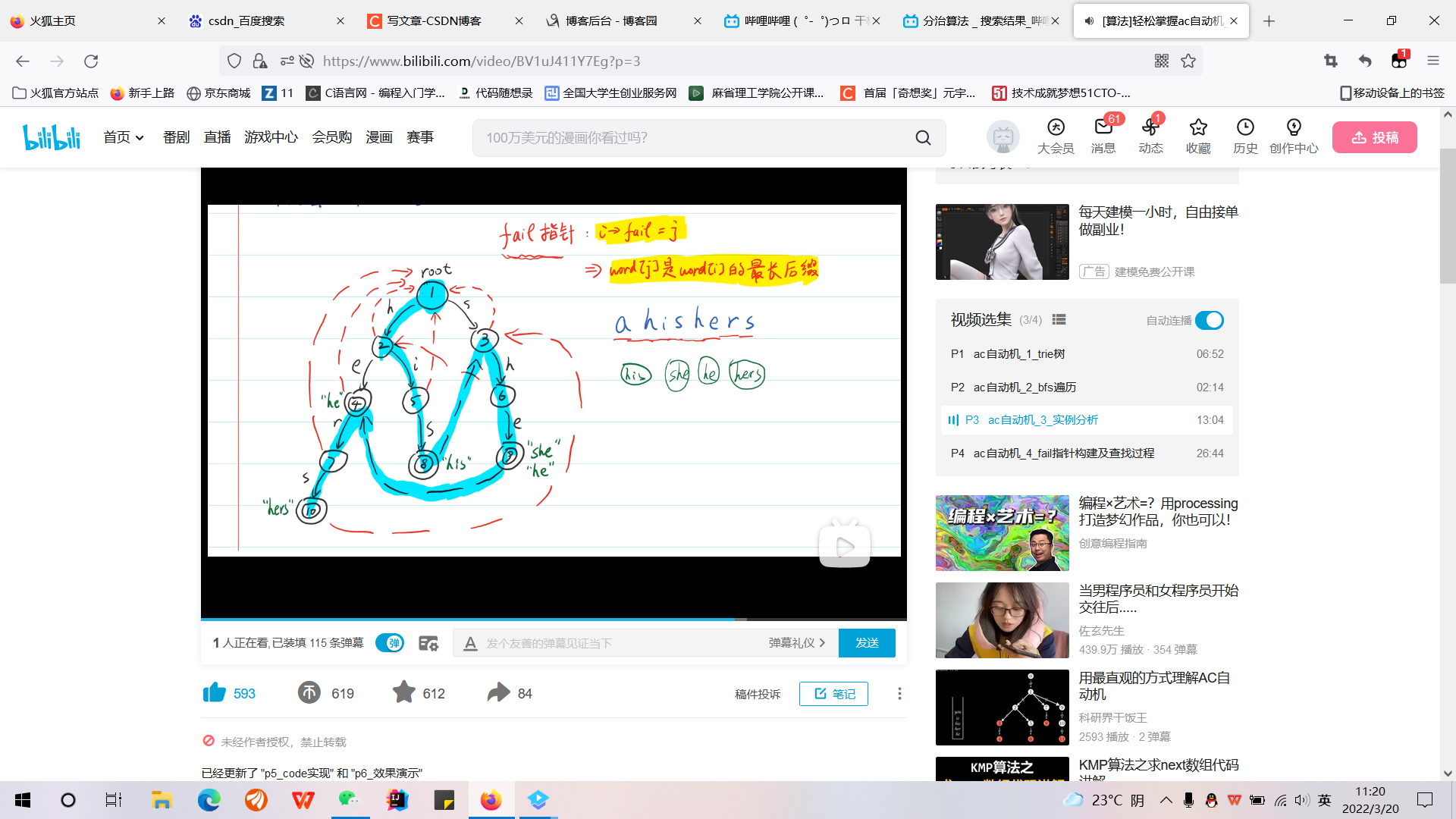
Task: Toggle the danmaku display switch
Action: (390, 643)
